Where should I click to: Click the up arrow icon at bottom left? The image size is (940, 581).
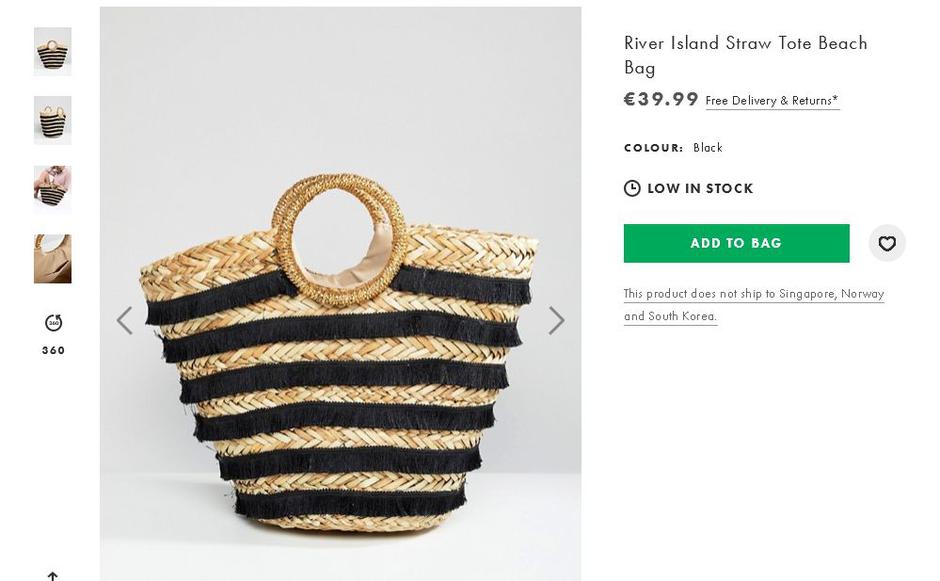(53, 575)
